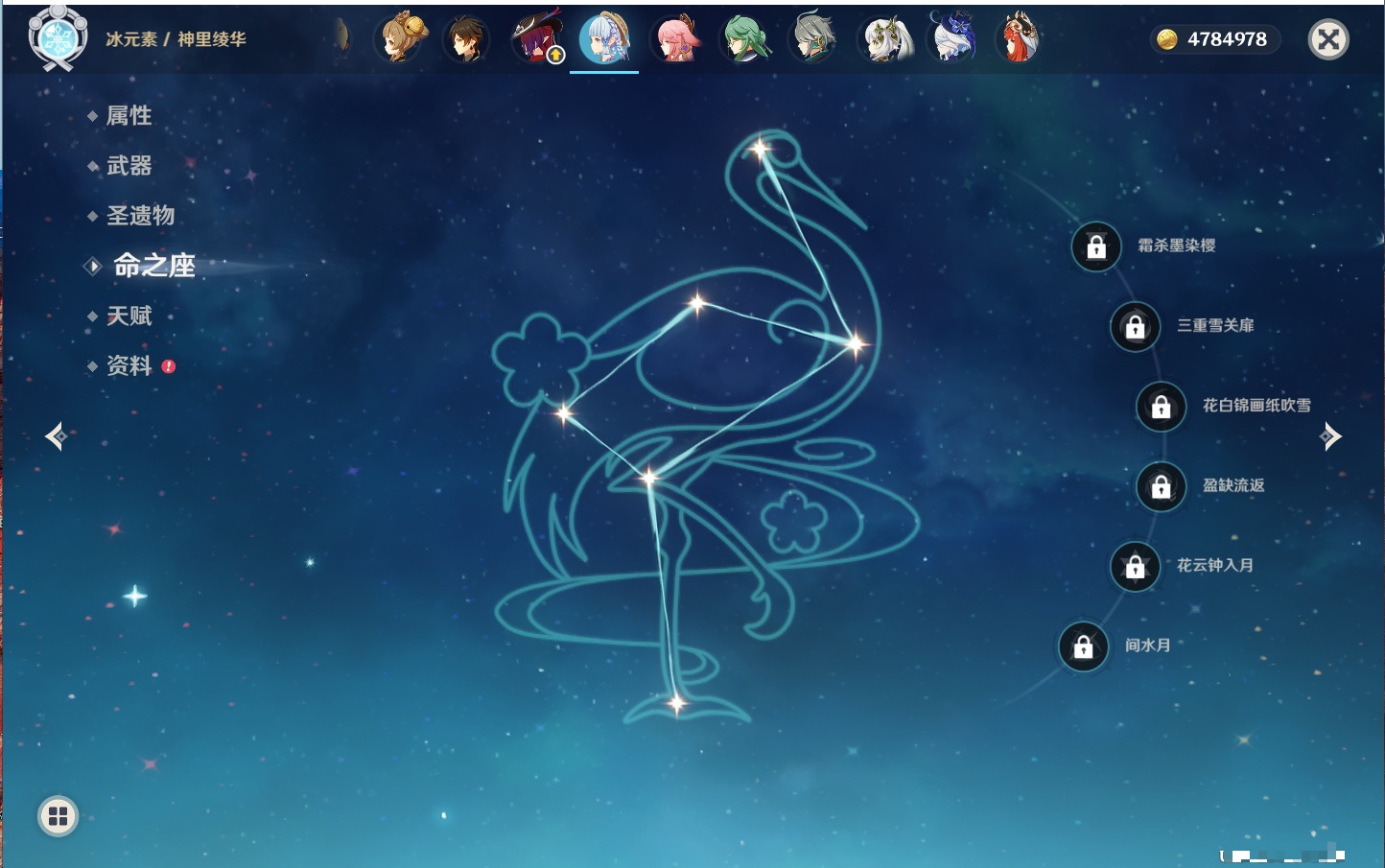Image resolution: width=1385 pixels, height=868 pixels.
Task: Click the lock icon for 花云钟入月
Action: [x=1136, y=566]
